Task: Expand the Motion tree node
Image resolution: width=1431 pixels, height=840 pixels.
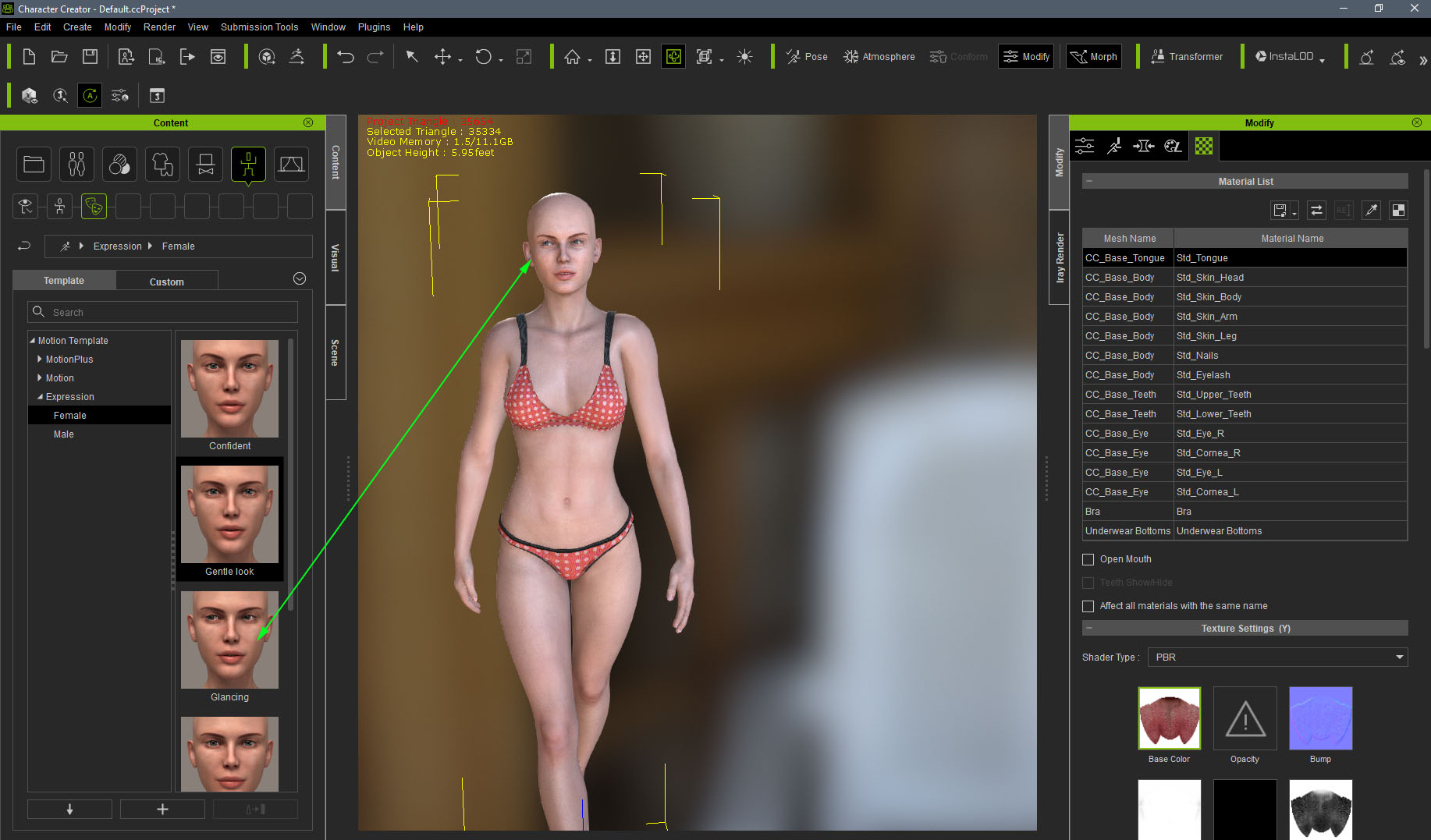Action: (40, 378)
